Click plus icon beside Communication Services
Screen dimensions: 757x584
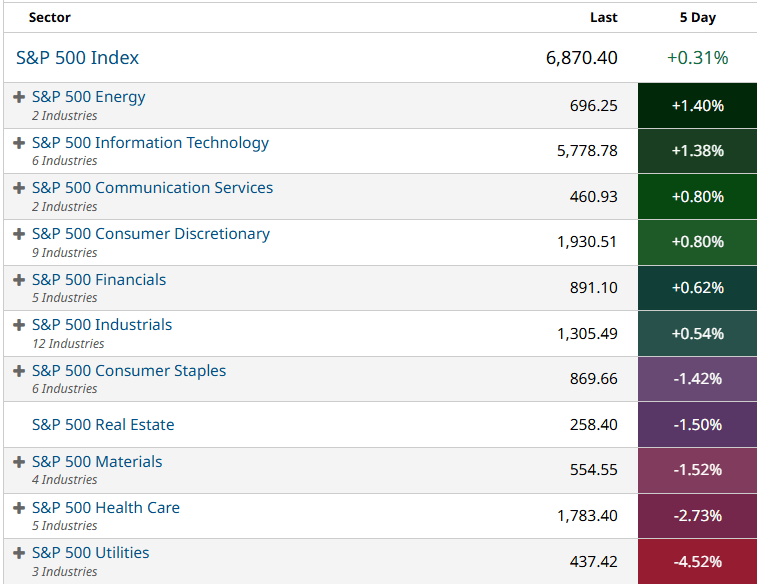19,188
